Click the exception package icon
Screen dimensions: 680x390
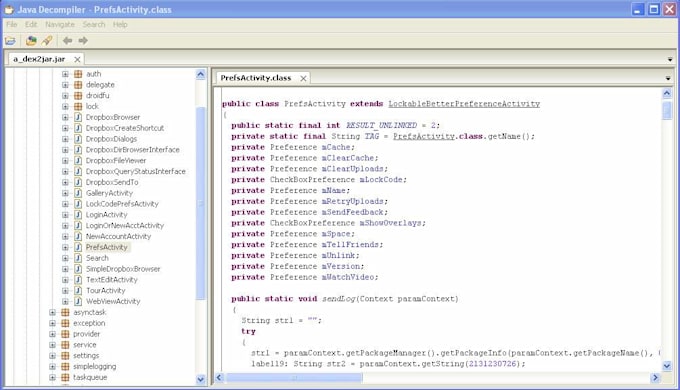tap(65, 323)
